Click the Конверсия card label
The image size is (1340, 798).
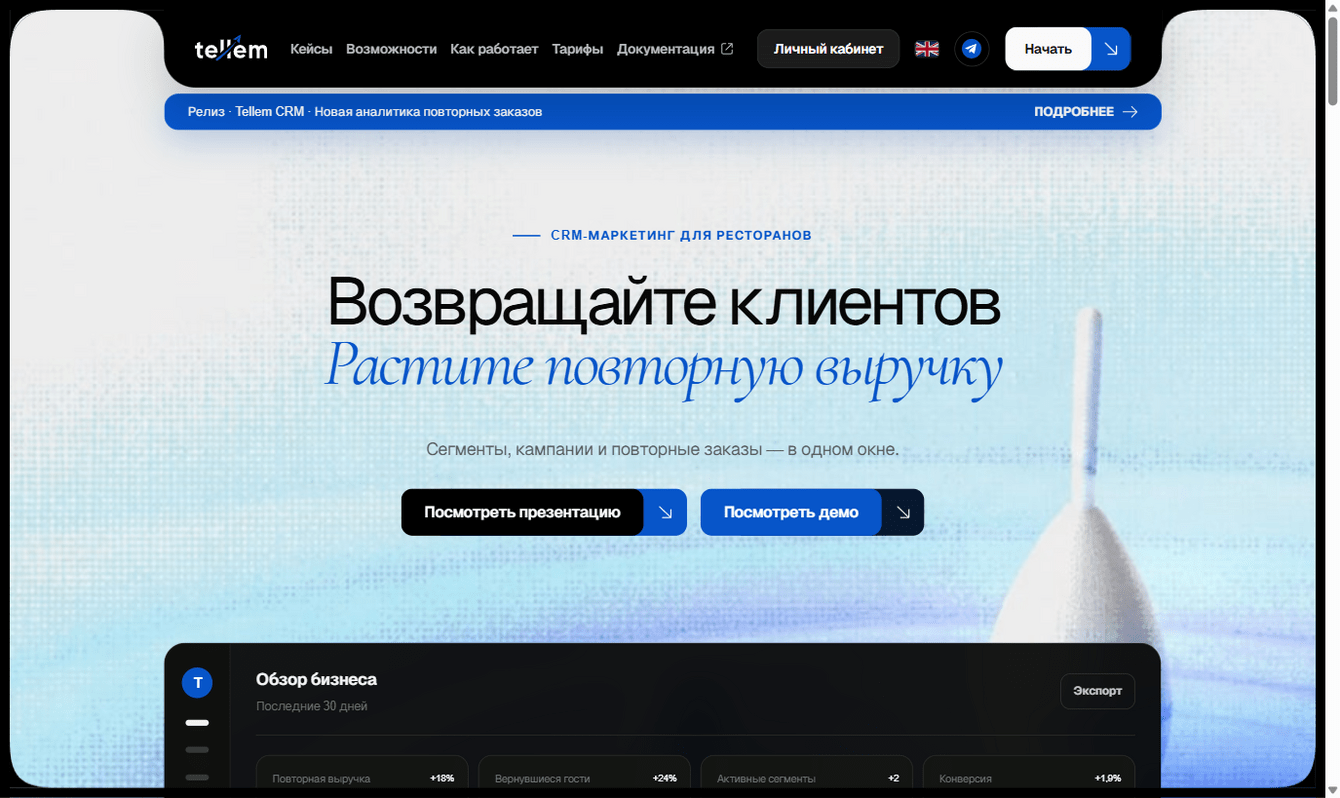click(x=966, y=778)
